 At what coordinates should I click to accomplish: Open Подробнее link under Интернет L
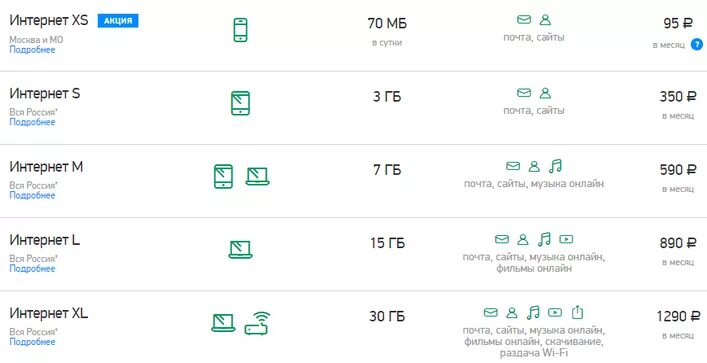32,269
